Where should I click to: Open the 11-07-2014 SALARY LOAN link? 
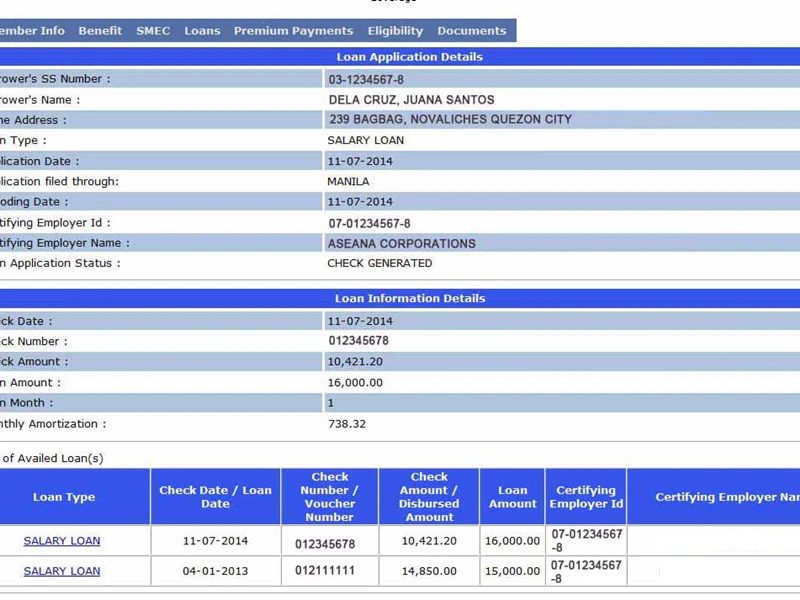coord(62,541)
